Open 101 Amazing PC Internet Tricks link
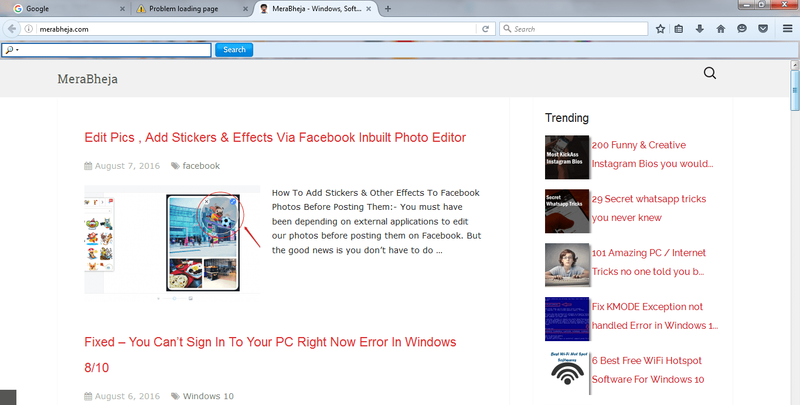 click(648, 262)
